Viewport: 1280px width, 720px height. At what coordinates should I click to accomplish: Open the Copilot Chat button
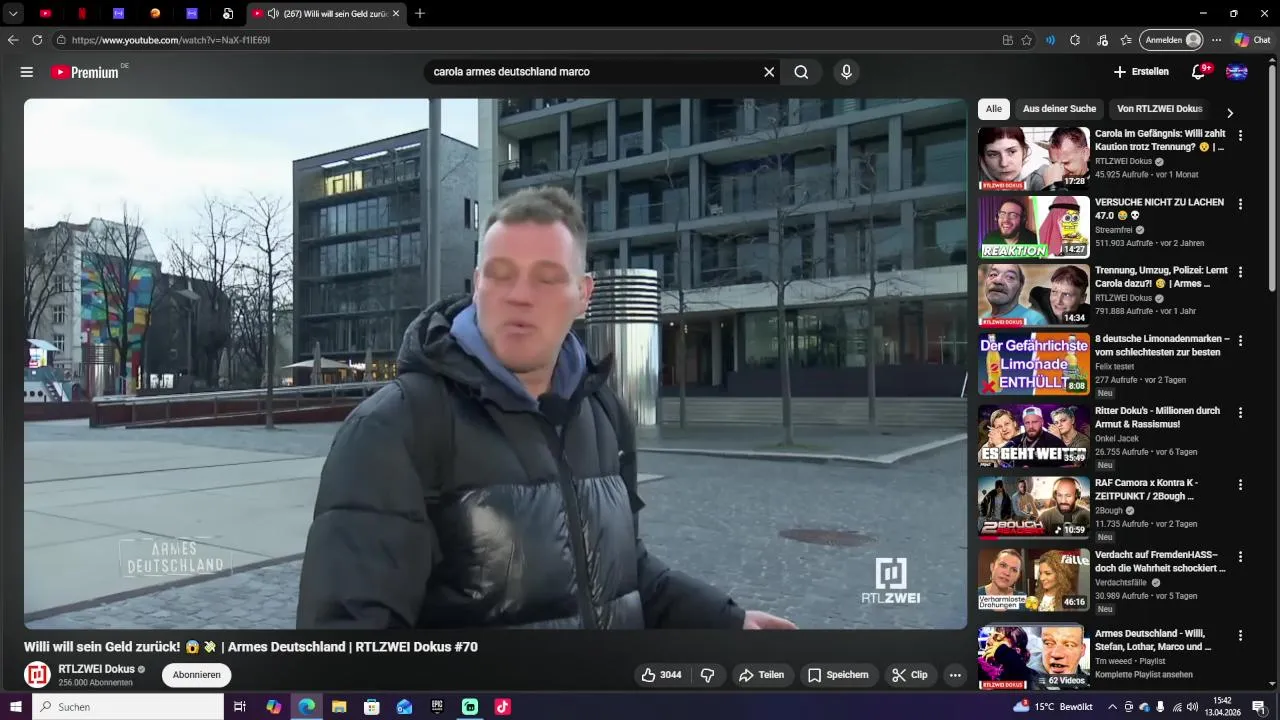click(x=1252, y=40)
